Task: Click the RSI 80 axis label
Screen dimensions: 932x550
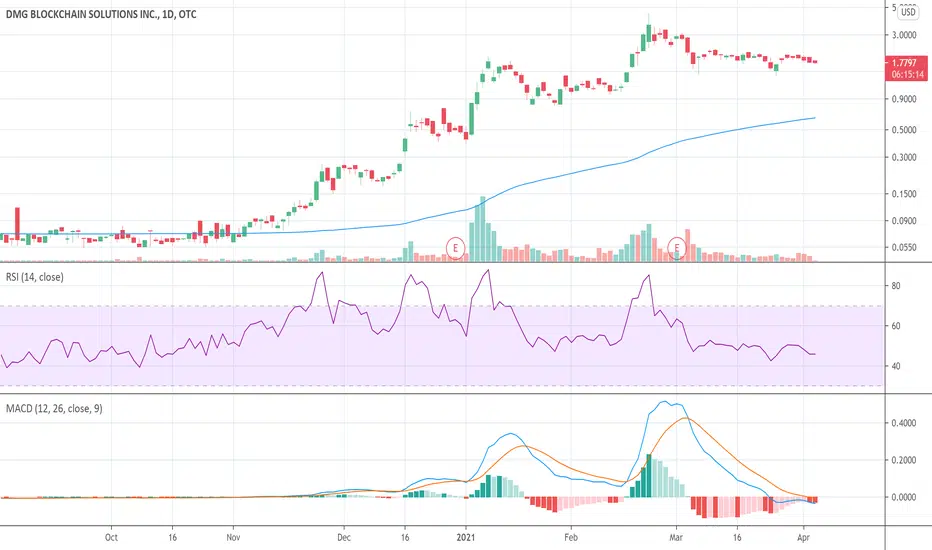Action: 896,286
